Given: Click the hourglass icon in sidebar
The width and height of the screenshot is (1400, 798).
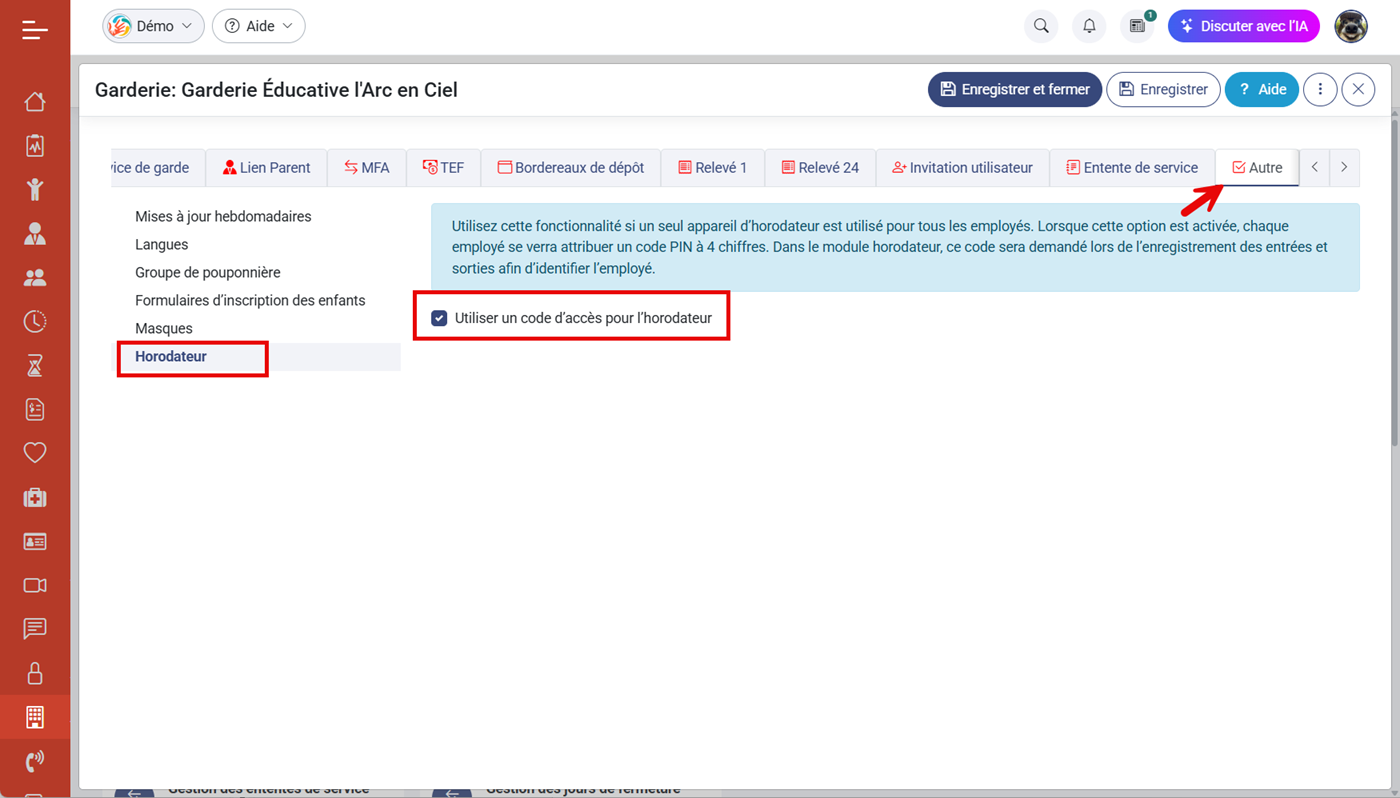Looking at the screenshot, I should click(35, 366).
